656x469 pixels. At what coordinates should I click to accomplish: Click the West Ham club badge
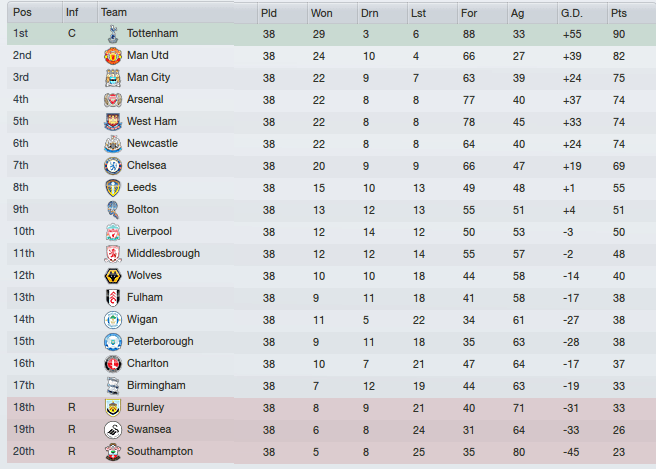point(113,122)
